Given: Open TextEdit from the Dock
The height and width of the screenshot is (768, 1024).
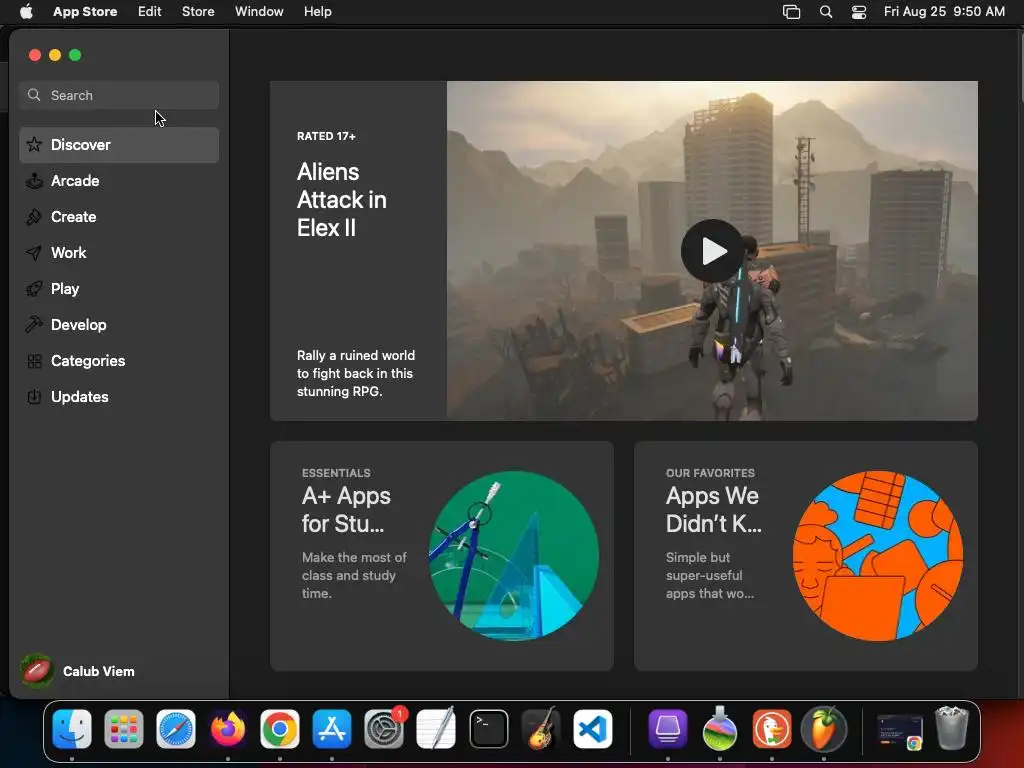Looking at the screenshot, I should [436, 729].
